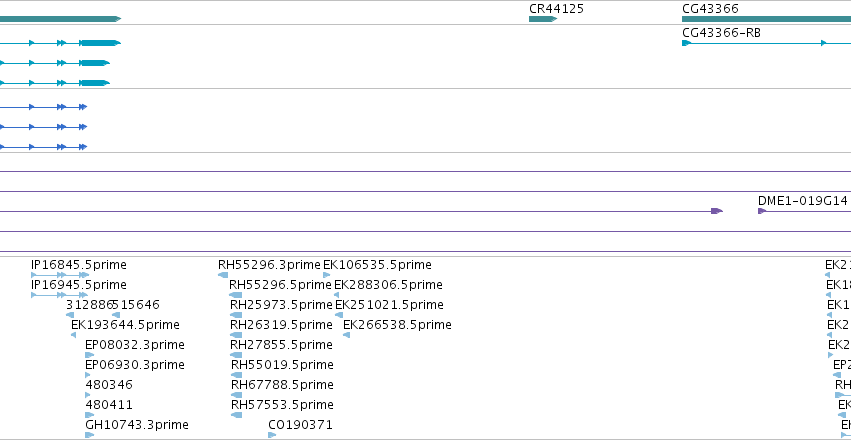Screen dimensions: 851x440
Task: Click the 480346 feature label
Action: (x=109, y=385)
